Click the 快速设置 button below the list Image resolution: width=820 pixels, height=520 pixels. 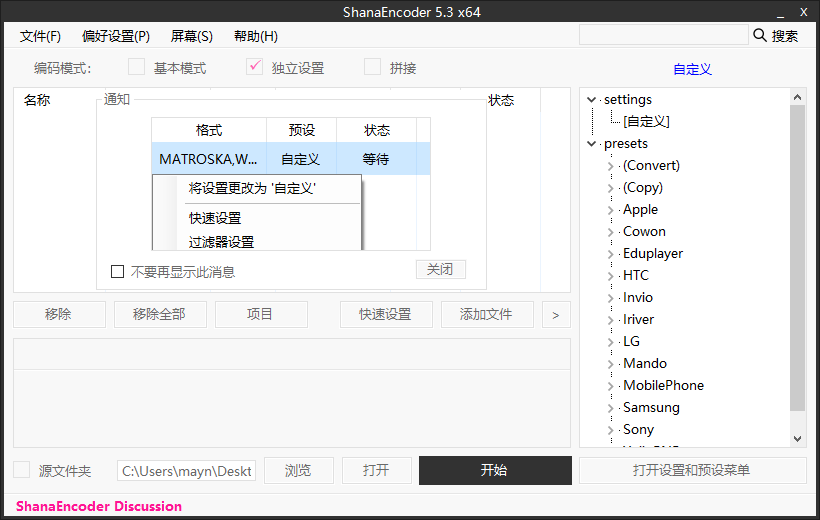coord(386,314)
